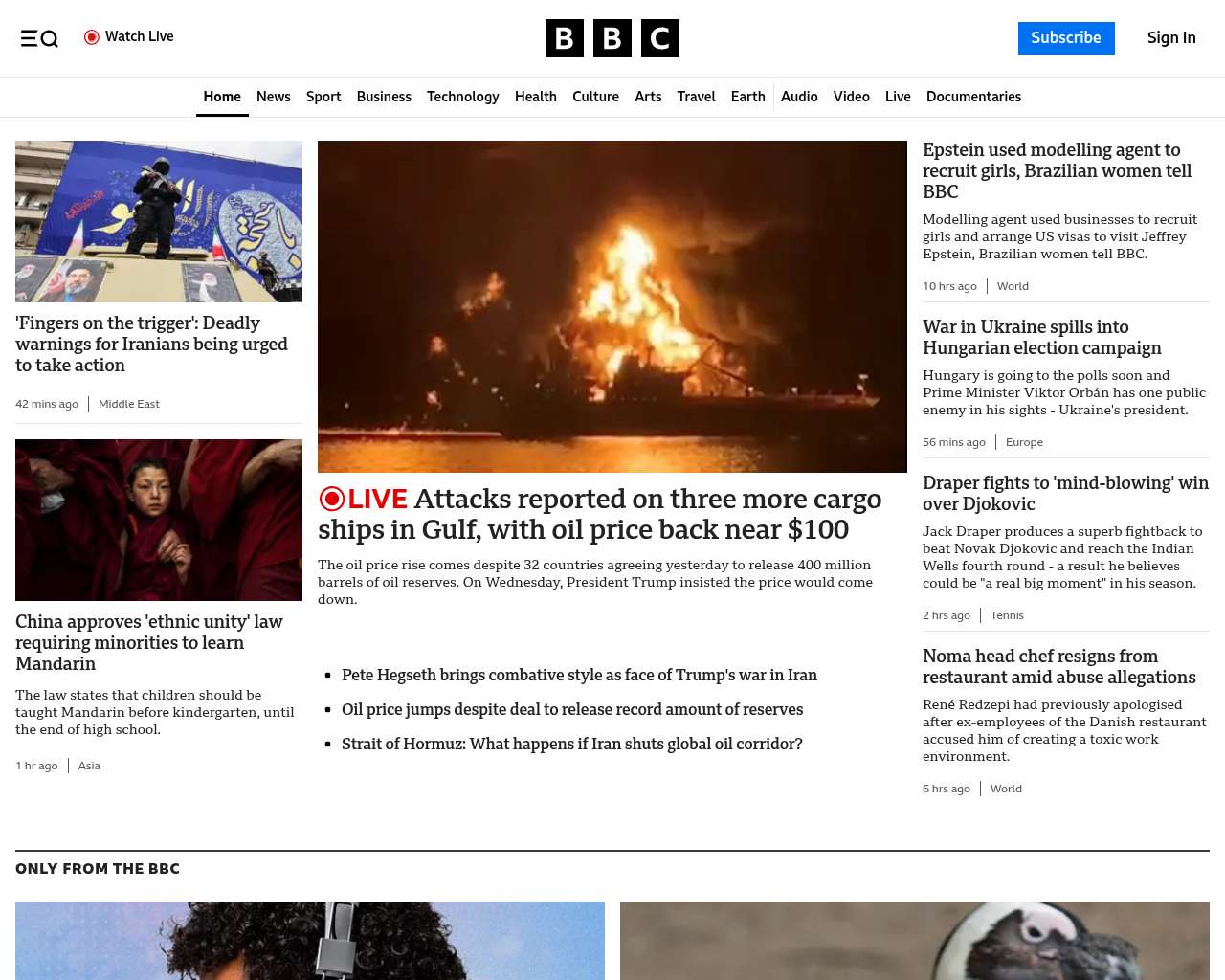Viewport: 1225px width, 980px height.
Task: Click the Iranian armed guard photo
Action: [159, 221]
